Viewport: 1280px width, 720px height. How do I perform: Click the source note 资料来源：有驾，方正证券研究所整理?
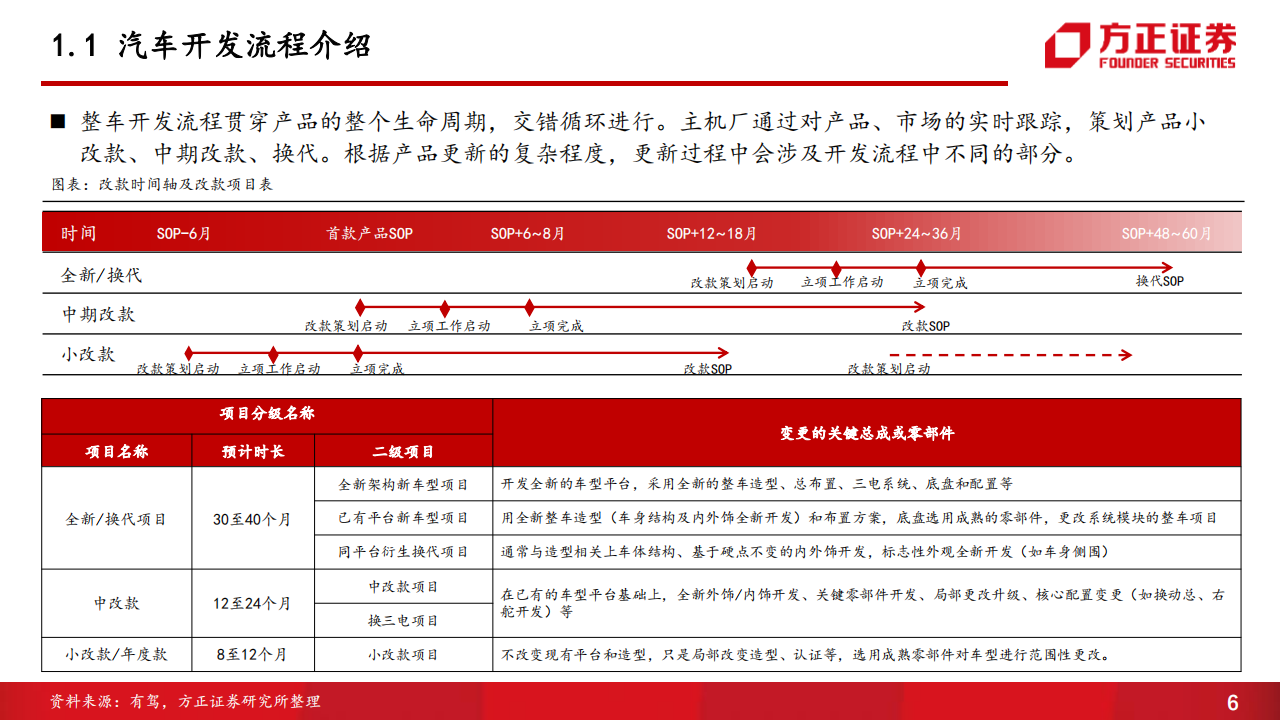tap(185, 701)
